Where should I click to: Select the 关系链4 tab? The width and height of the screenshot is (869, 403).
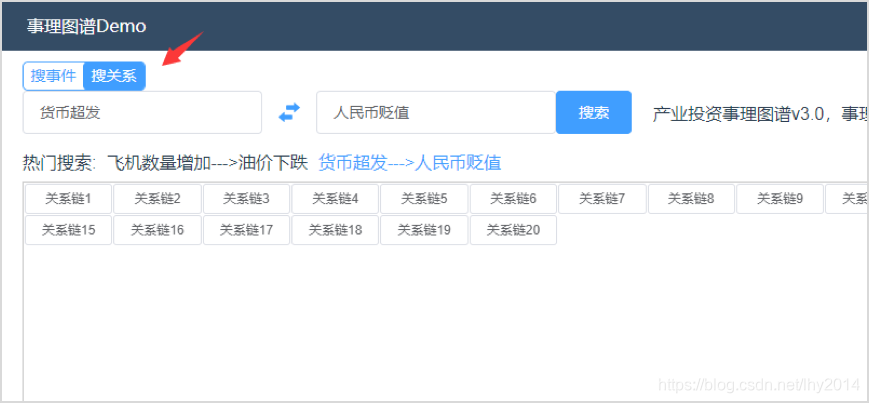pyautogui.click(x=335, y=199)
